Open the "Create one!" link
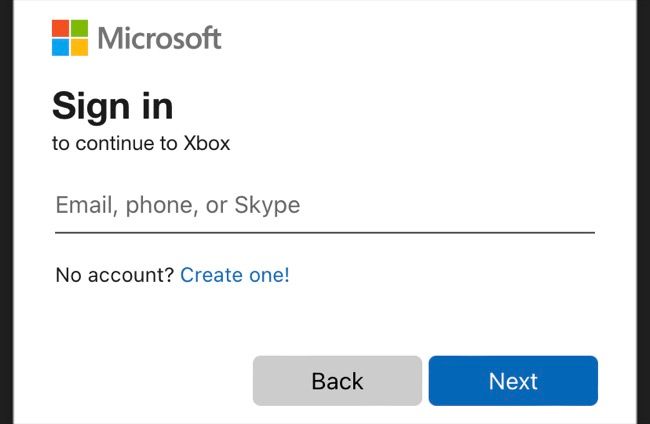This screenshot has width=650, height=424. click(235, 274)
